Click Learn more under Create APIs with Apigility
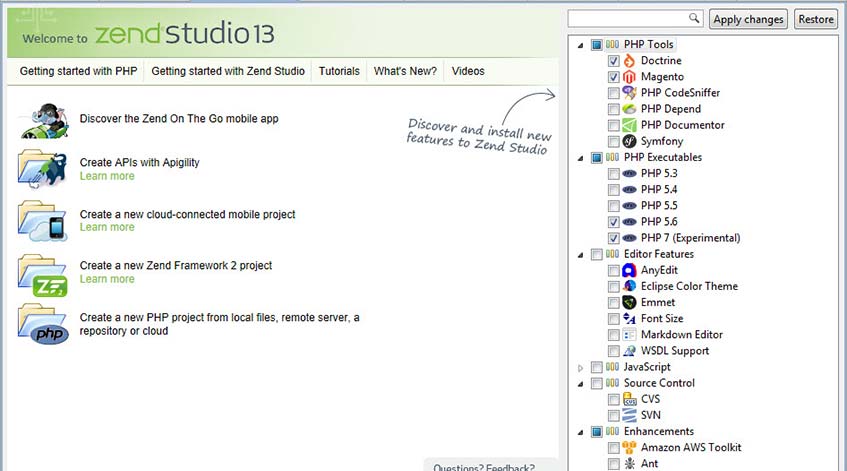 [x=107, y=176]
